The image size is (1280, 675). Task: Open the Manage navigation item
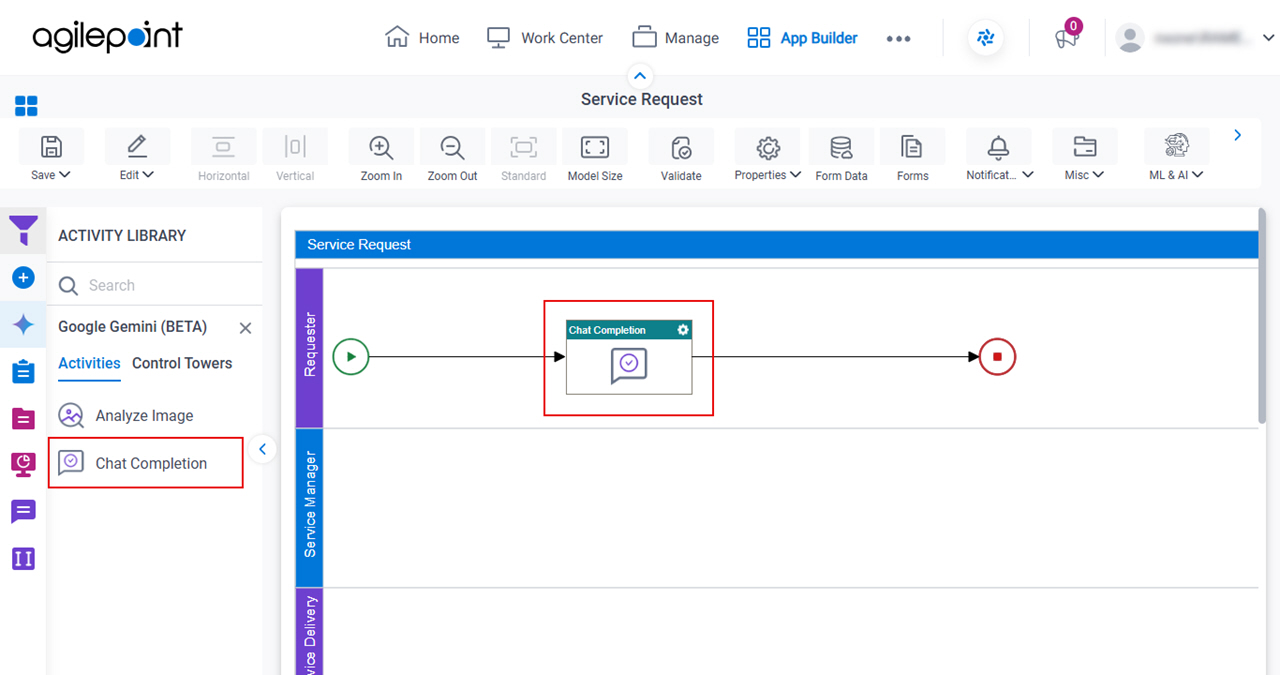coord(675,38)
